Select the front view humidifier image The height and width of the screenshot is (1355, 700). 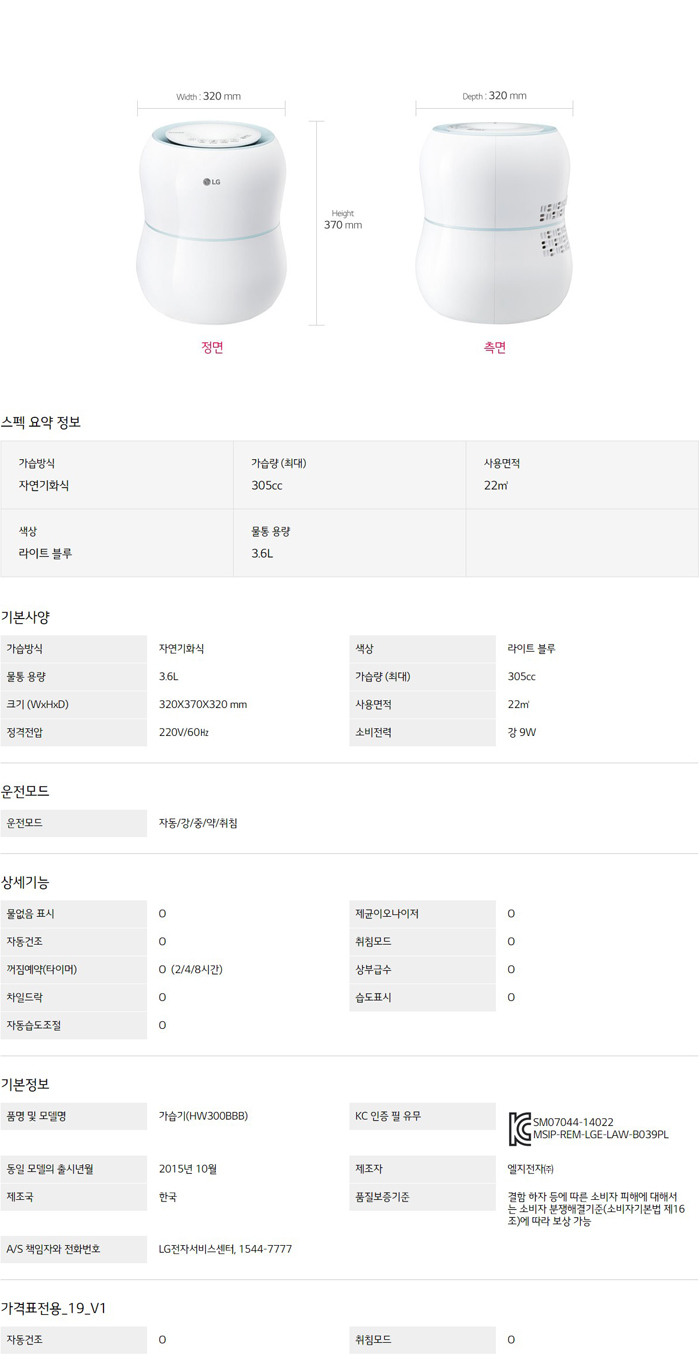(211, 225)
